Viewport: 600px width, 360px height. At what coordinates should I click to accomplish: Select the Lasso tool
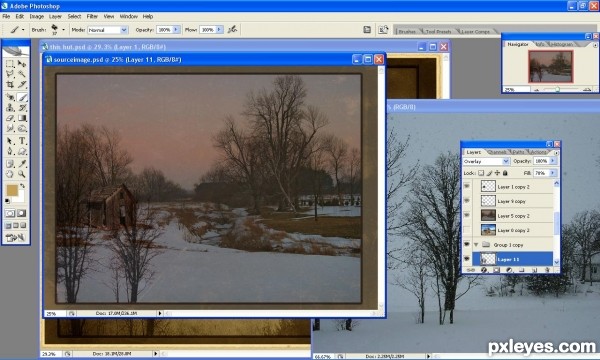pos(10,73)
